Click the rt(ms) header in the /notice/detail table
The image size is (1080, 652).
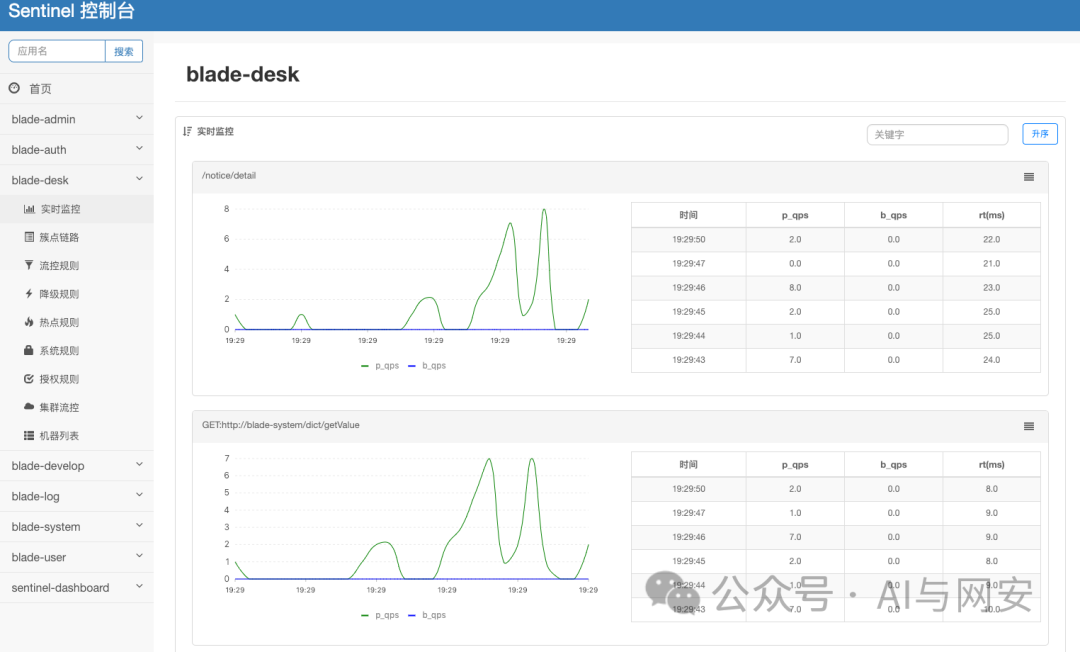tap(991, 215)
